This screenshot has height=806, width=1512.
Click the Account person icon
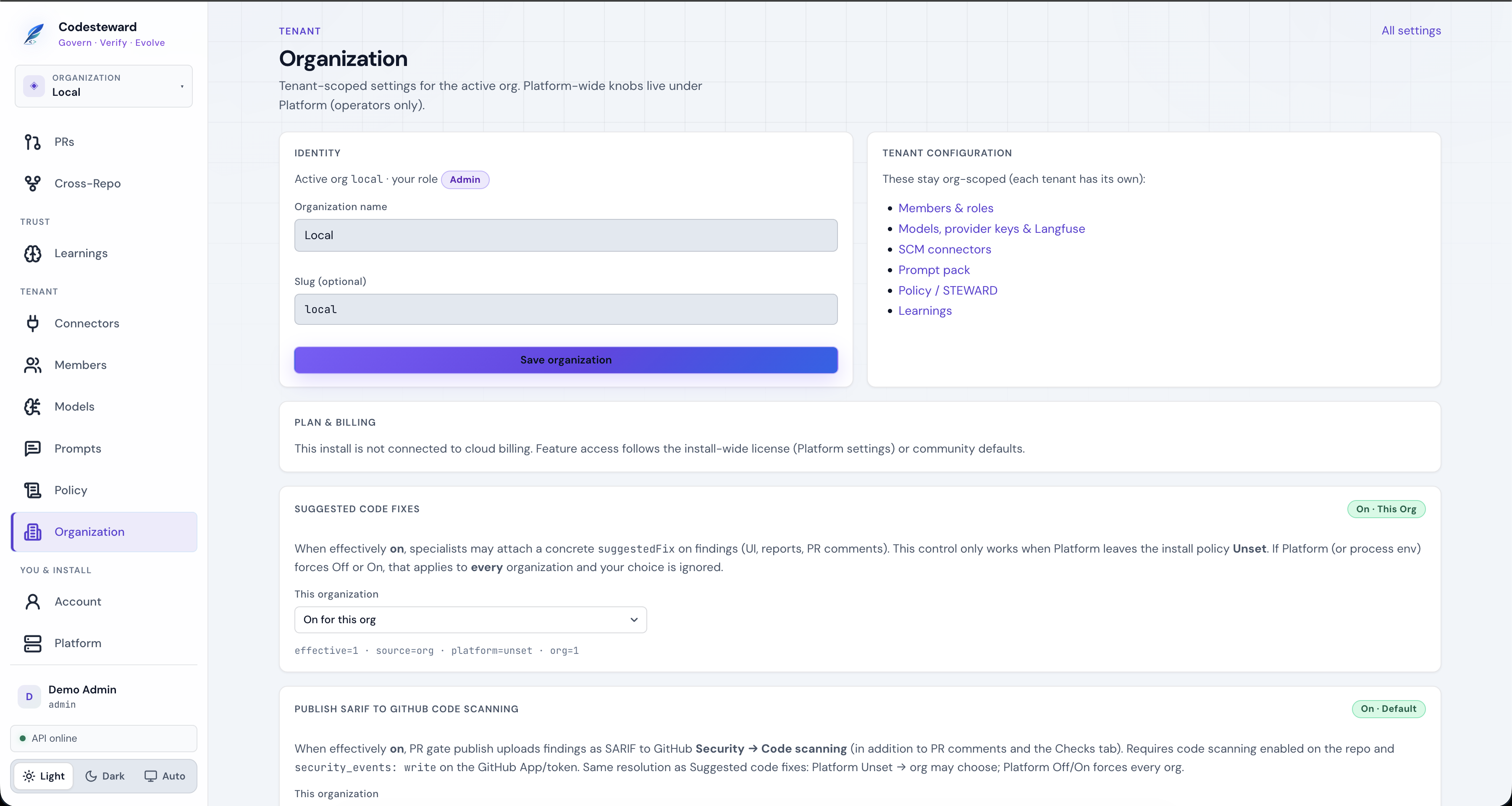pos(33,602)
